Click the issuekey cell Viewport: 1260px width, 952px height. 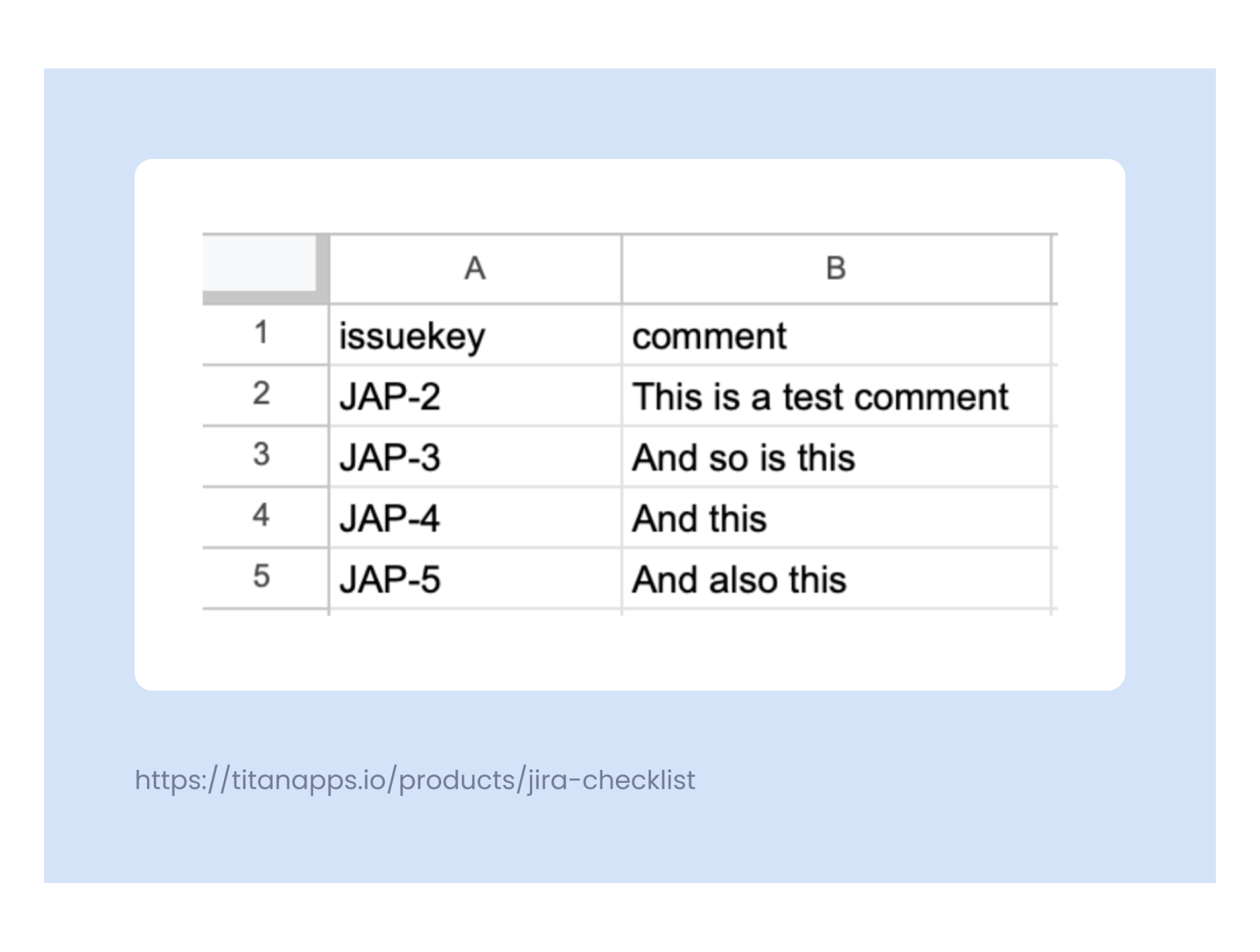475,334
